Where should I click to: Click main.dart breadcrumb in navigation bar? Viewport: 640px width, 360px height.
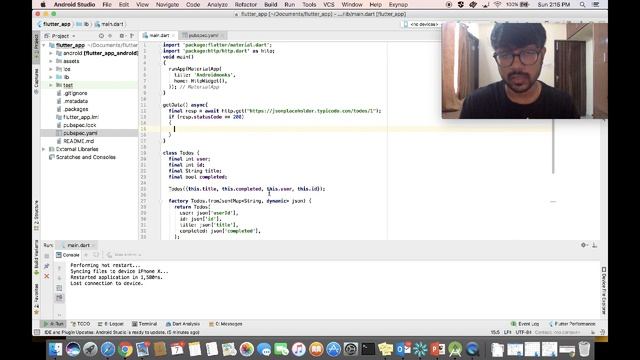pyautogui.click(x=109, y=24)
